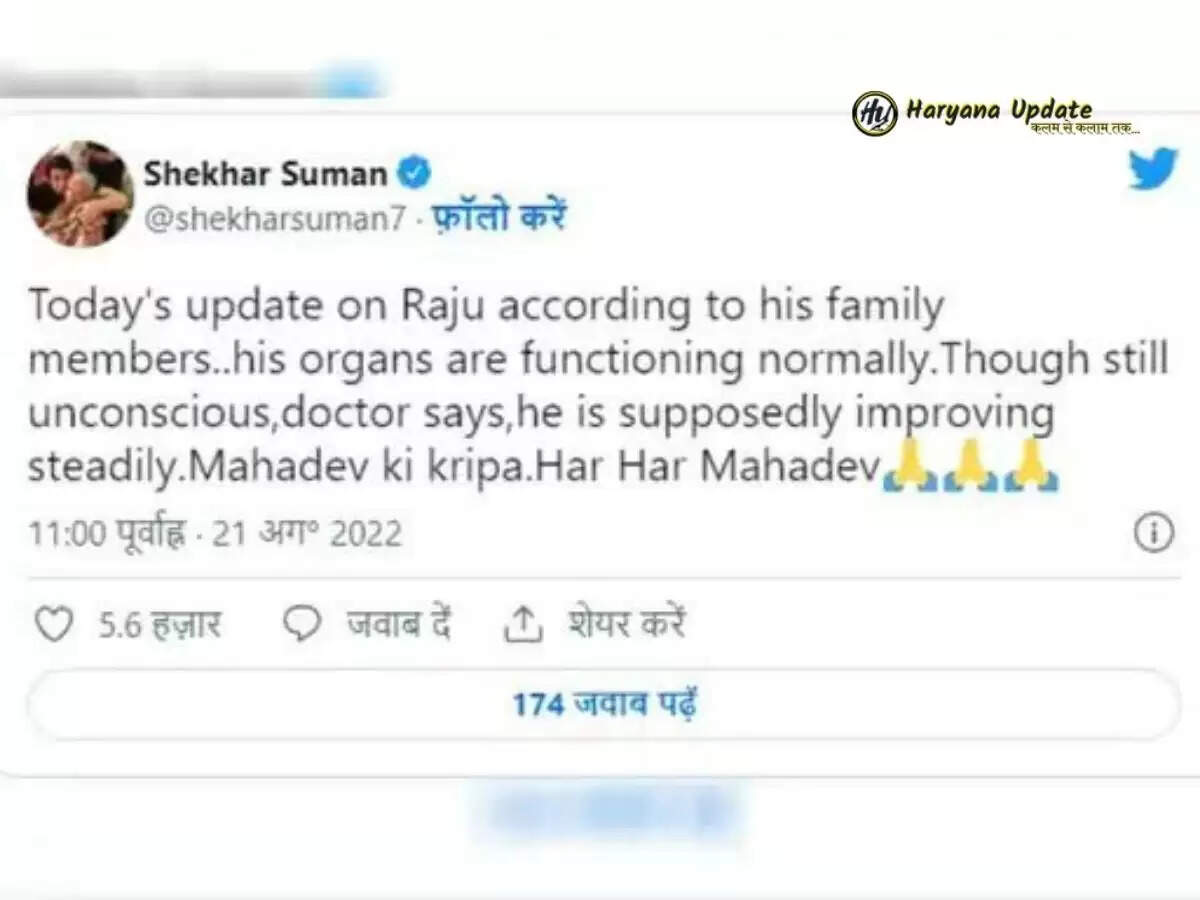Open the 174 जवाब पढ़ें replies button
The height and width of the screenshot is (900, 1200).
point(603,705)
